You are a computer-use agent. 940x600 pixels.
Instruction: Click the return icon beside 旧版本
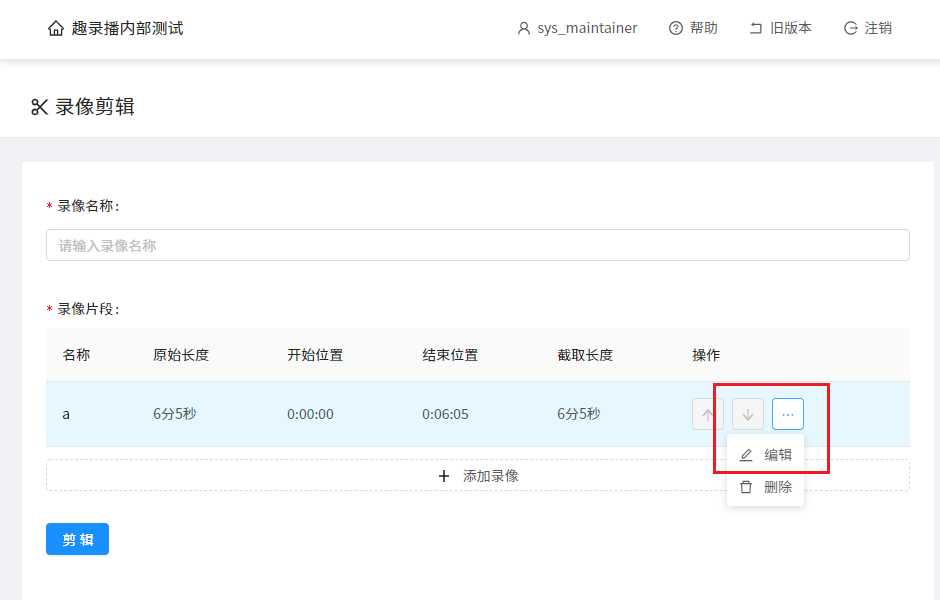(756, 28)
